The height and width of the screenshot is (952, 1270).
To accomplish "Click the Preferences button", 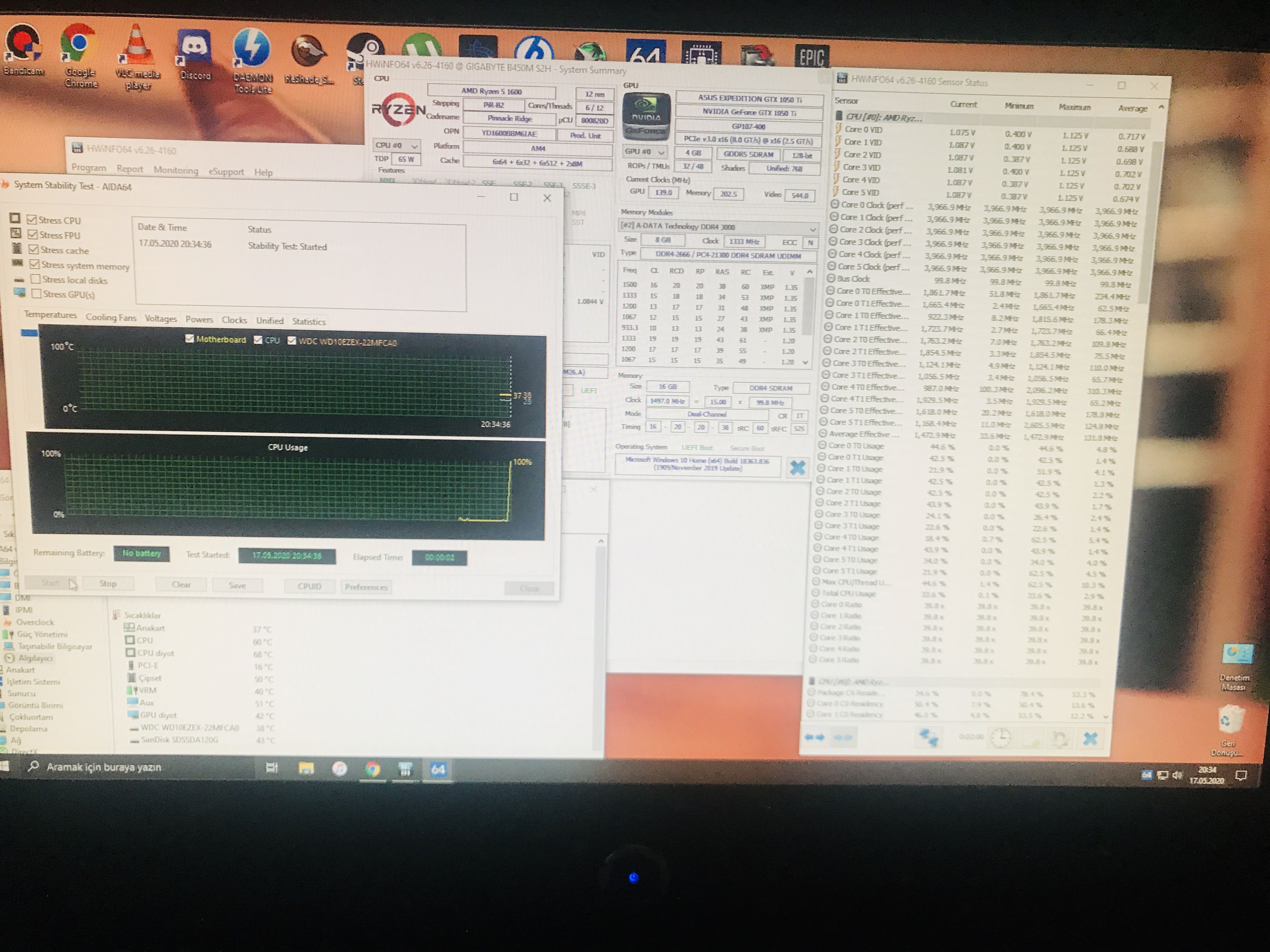I will (x=366, y=586).
